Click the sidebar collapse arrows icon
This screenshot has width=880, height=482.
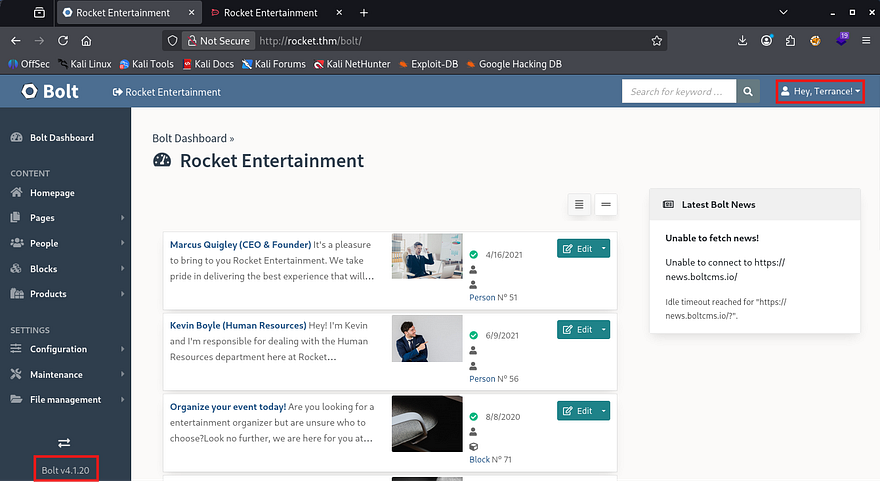click(64, 442)
